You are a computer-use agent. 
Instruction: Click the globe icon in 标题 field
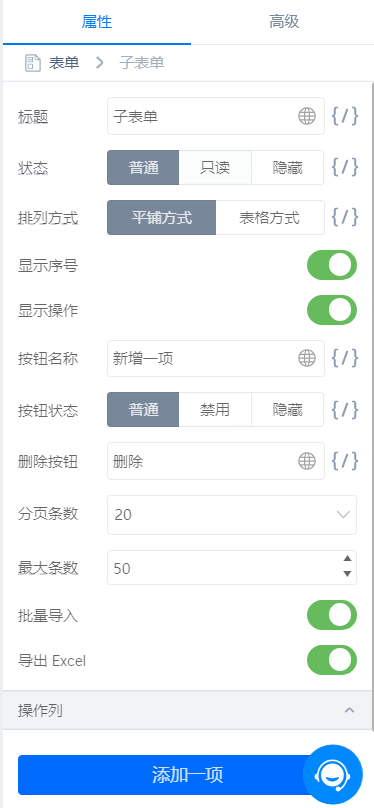(x=307, y=116)
